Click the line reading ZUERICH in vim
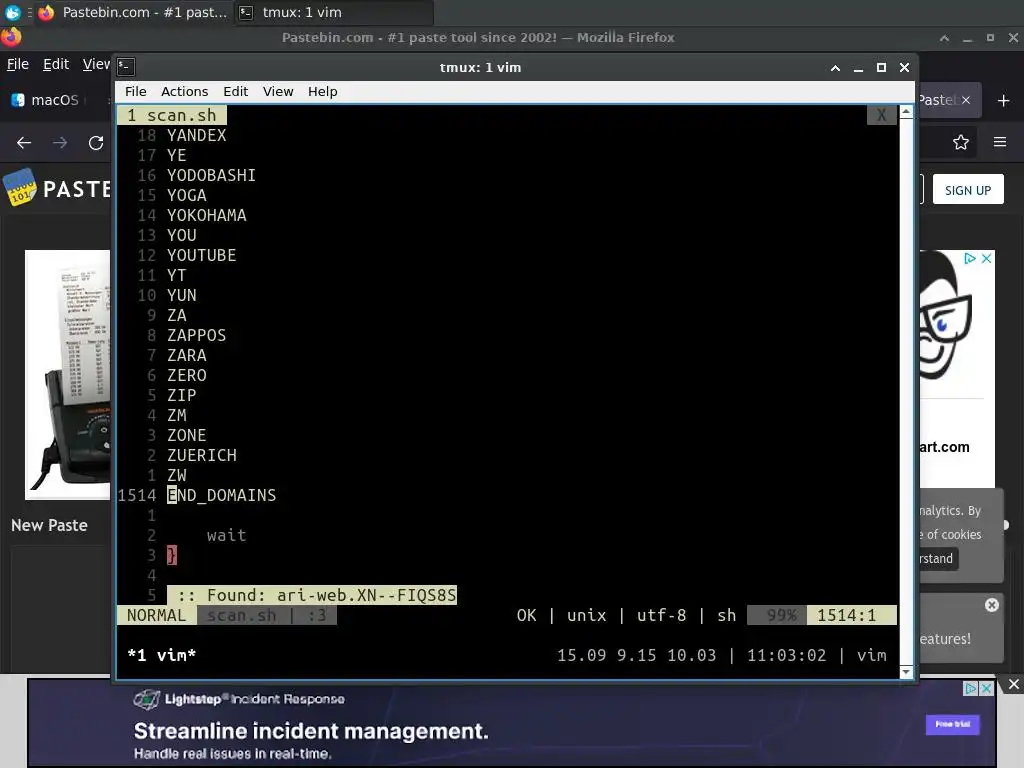Viewport: 1024px width, 768px height. coord(201,455)
